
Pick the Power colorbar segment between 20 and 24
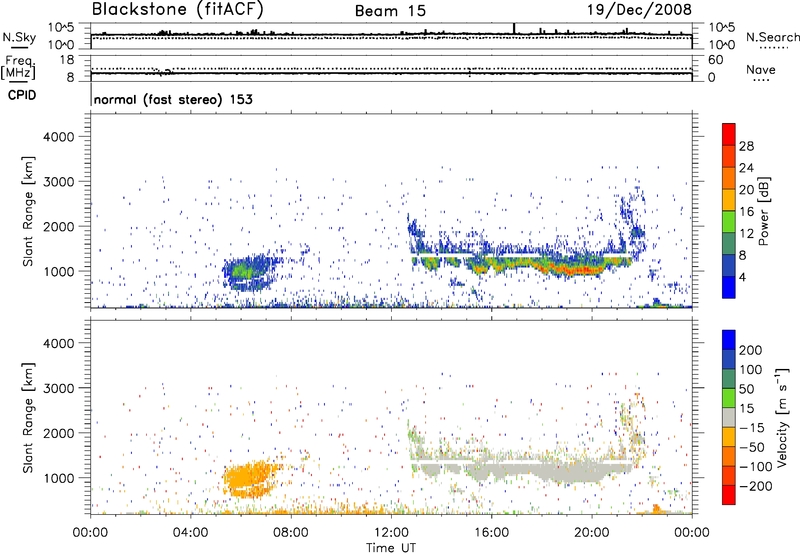tap(729, 178)
